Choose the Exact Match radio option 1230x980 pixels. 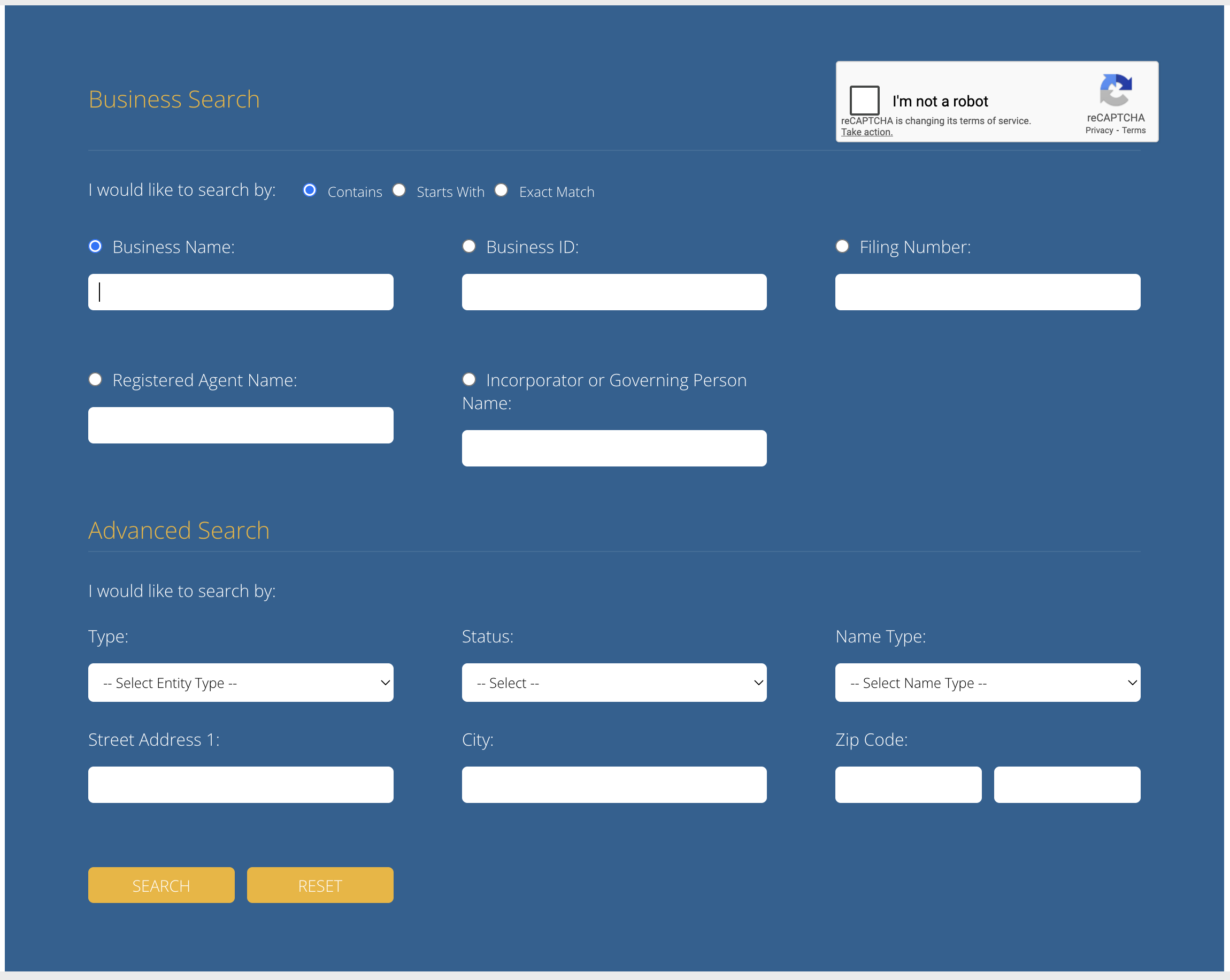tap(501, 190)
